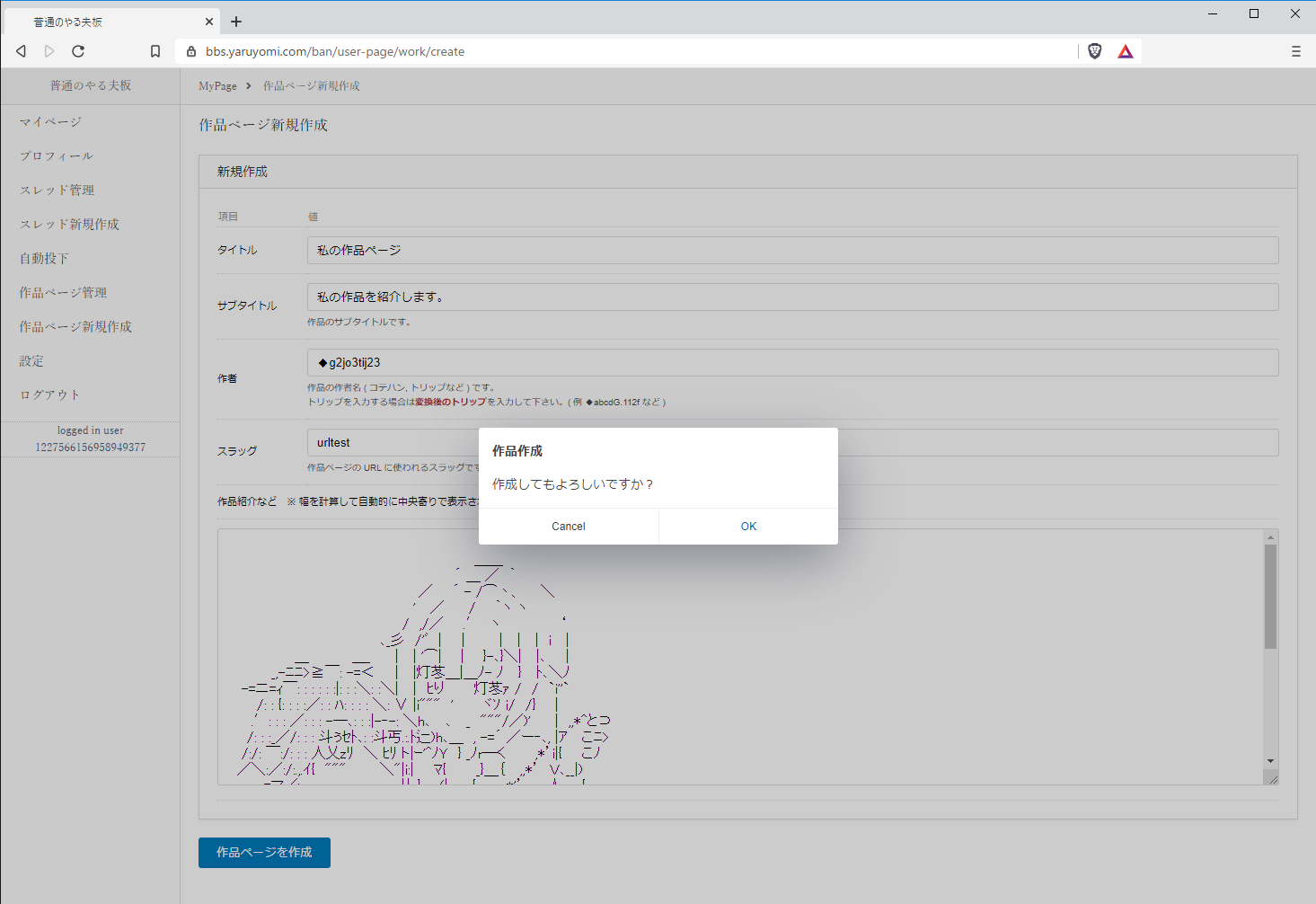1316x904 pixels.
Task: Click the MyPage breadcrumb link
Action: coord(217,86)
